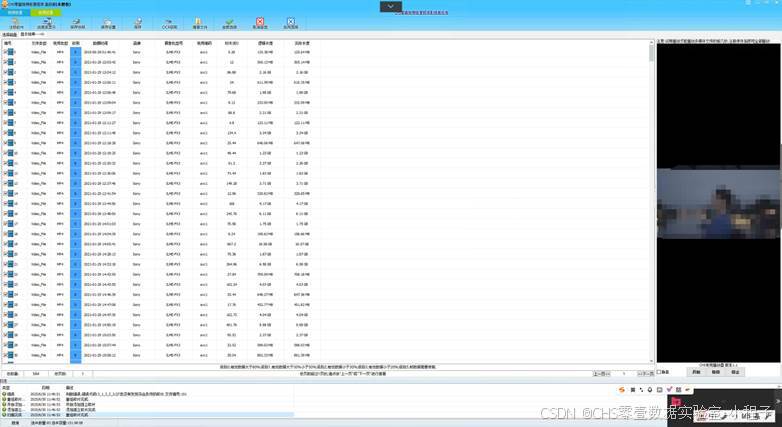Screen dimensions: 782x427
Task: Click the Stop button under the preview
Action: [x=735, y=372]
